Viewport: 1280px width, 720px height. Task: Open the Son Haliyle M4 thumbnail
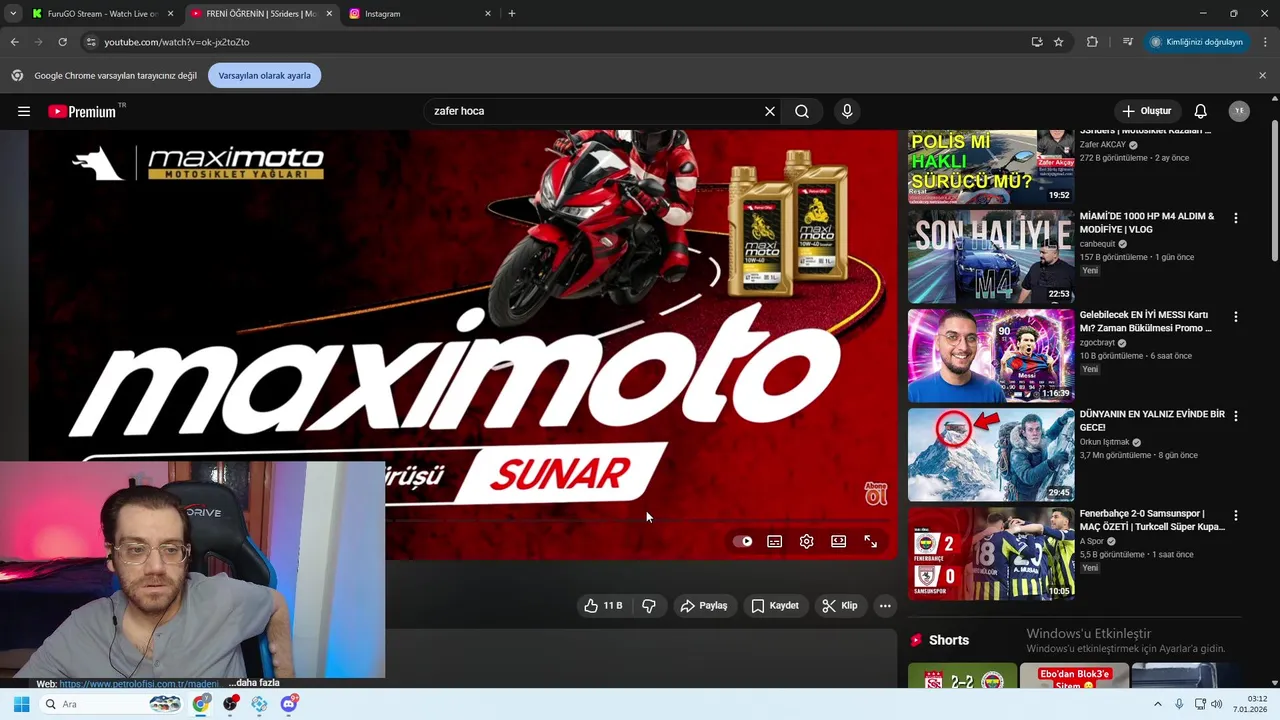[x=991, y=256]
